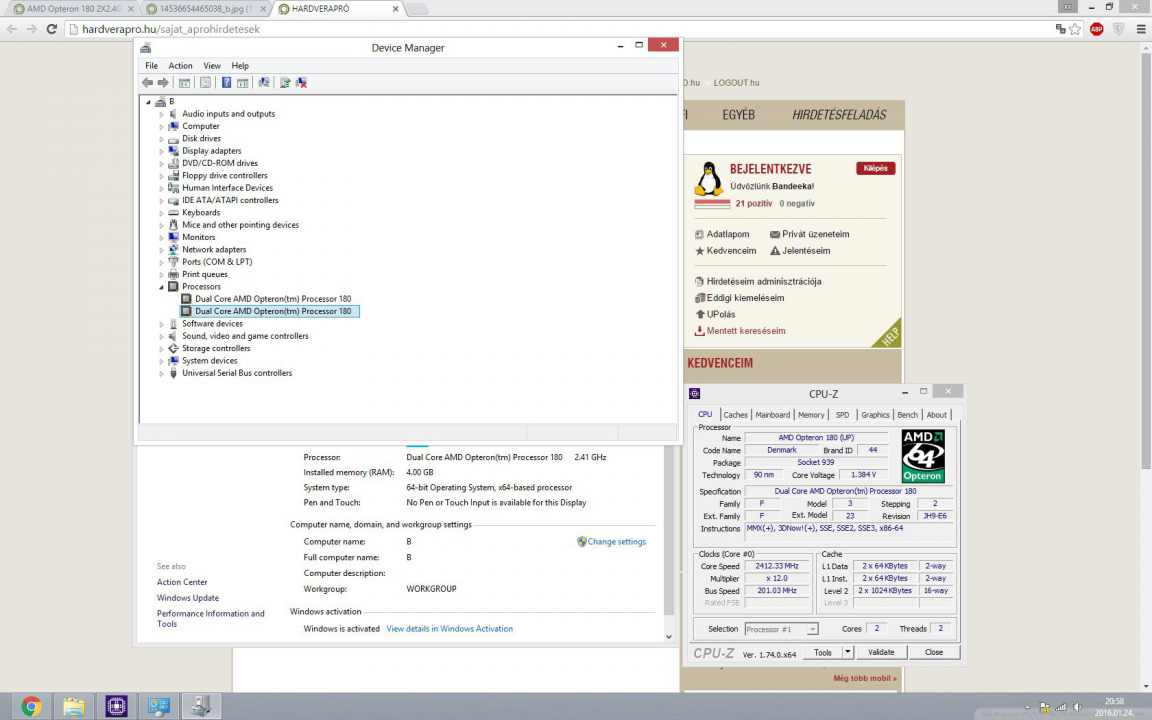Click the AMD Opteron logo in CPU-Z
The image size is (1152, 720).
pyautogui.click(x=923, y=456)
